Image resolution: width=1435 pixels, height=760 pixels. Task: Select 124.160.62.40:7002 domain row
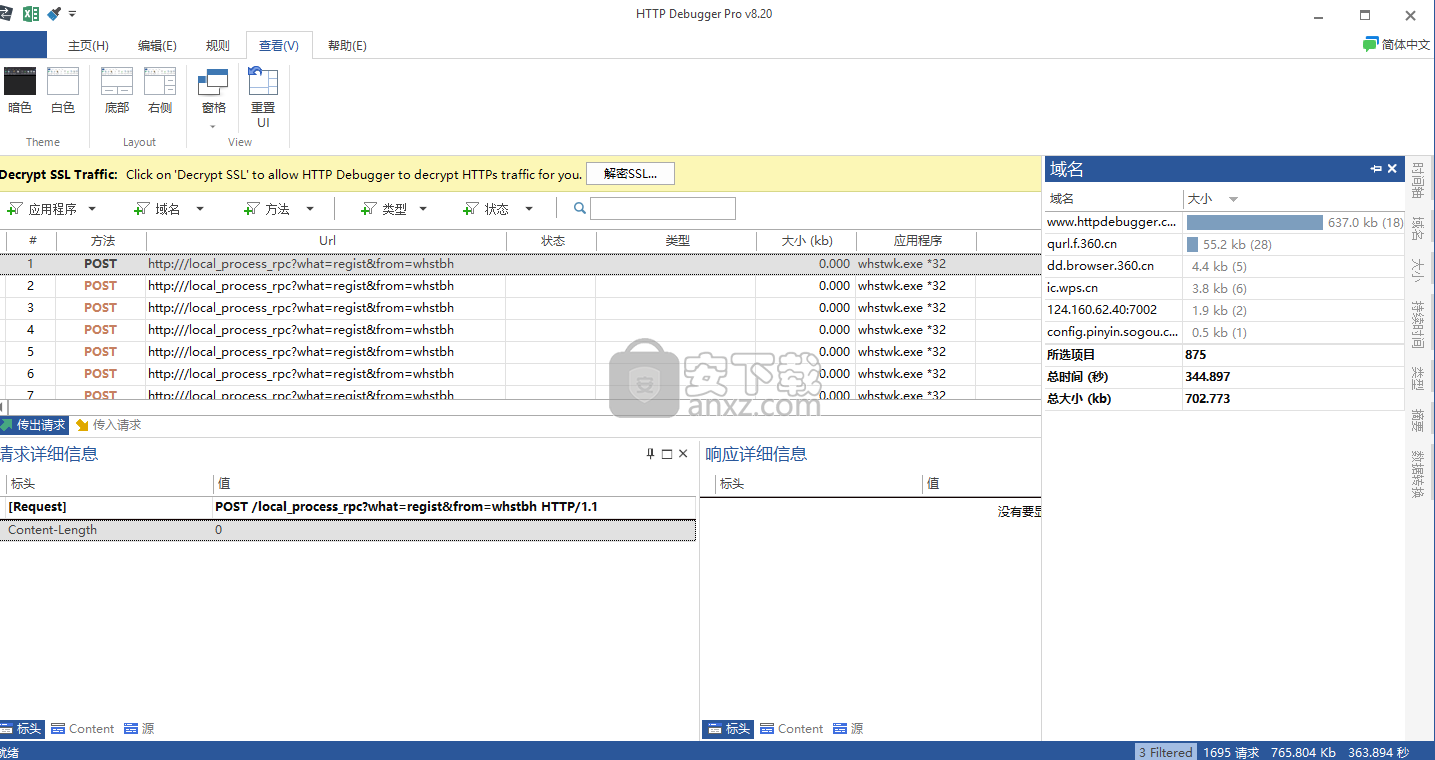[x=1225, y=310]
